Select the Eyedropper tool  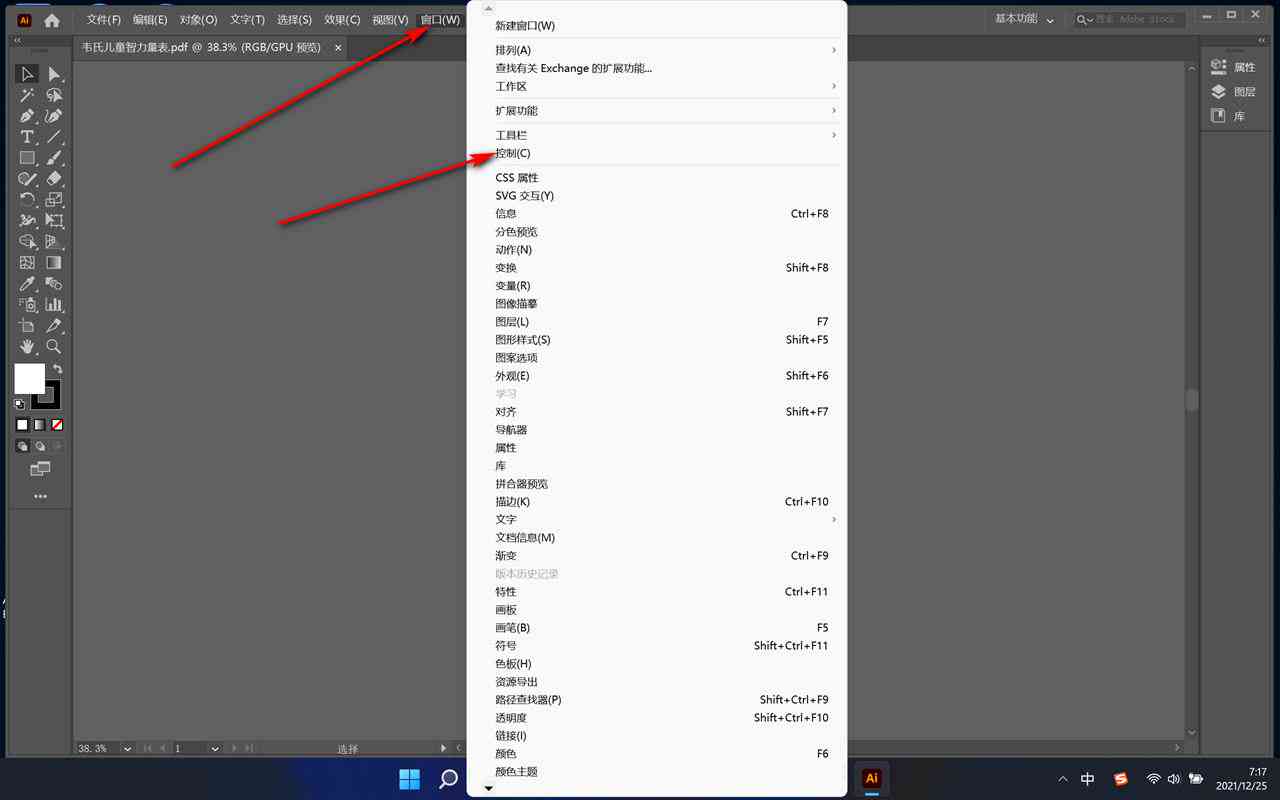pos(27,284)
